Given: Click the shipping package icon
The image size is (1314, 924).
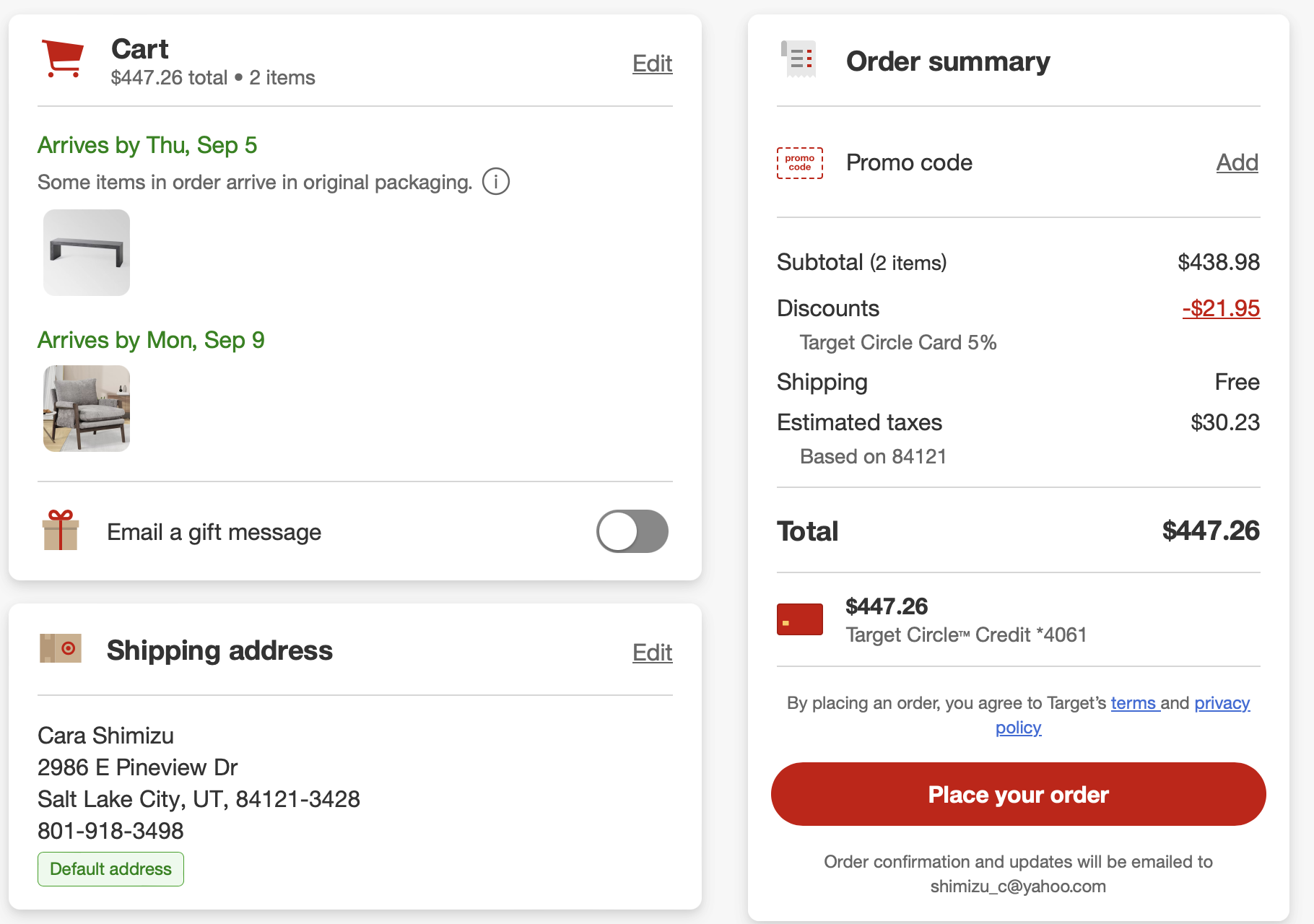Looking at the screenshot, I should pyautogui.click(x=61, y=648).
